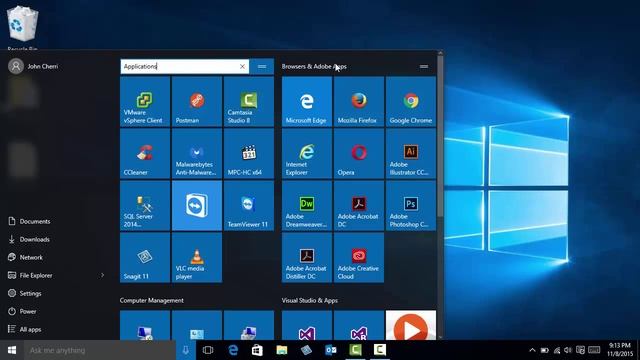Screen dimensions: 640x360
Task: Select Browsers & Adobe Apps group title
Action: click(314, 67)
